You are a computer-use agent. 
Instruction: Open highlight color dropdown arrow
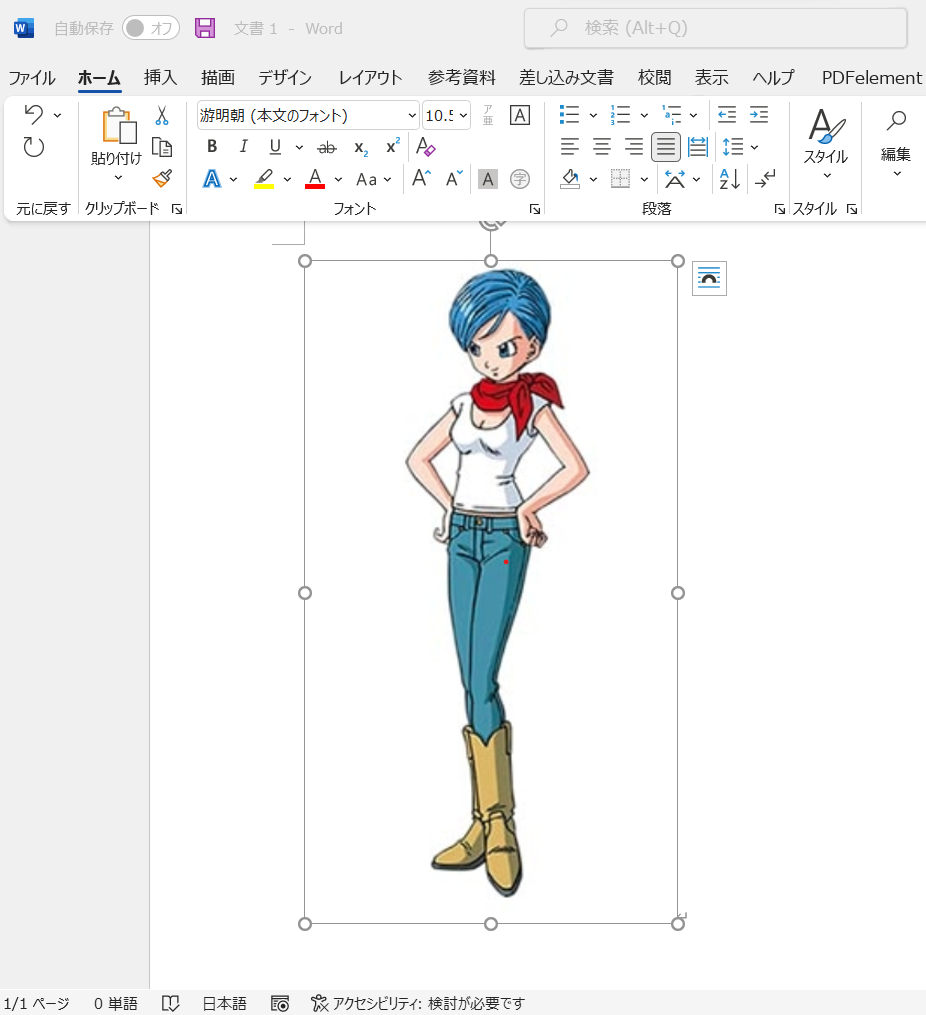coord(287,179)
